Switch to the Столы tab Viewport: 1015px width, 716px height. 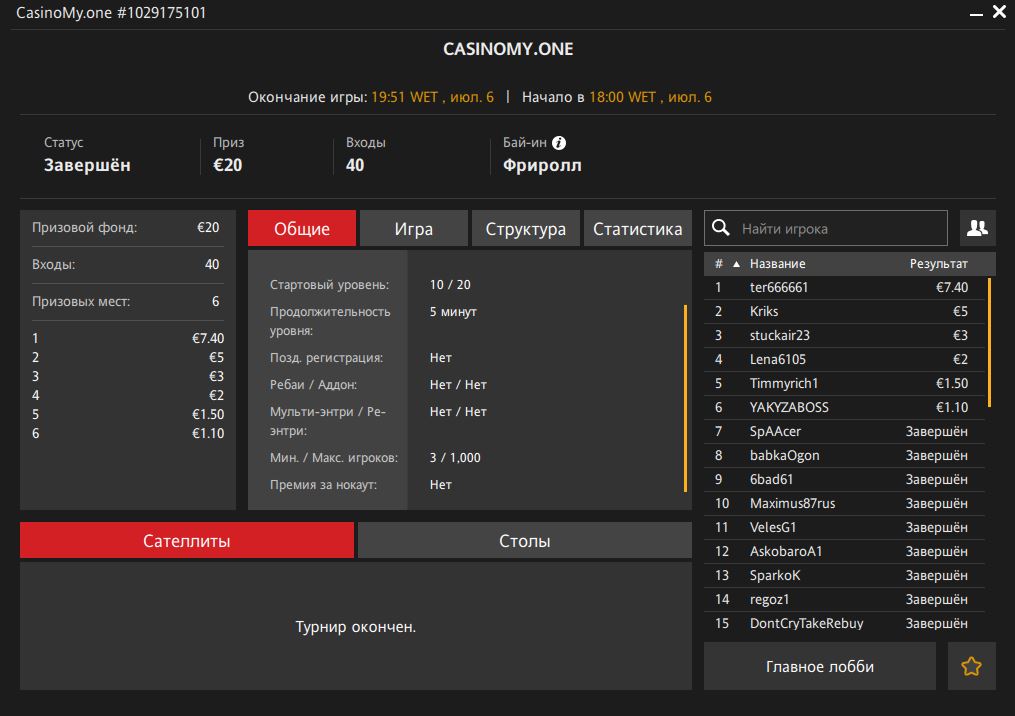524,541
